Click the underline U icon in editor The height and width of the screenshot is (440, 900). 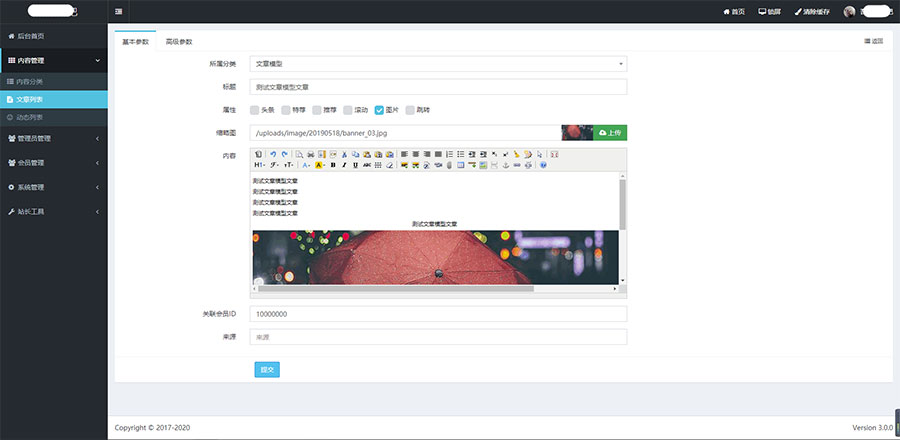[355, 165]
